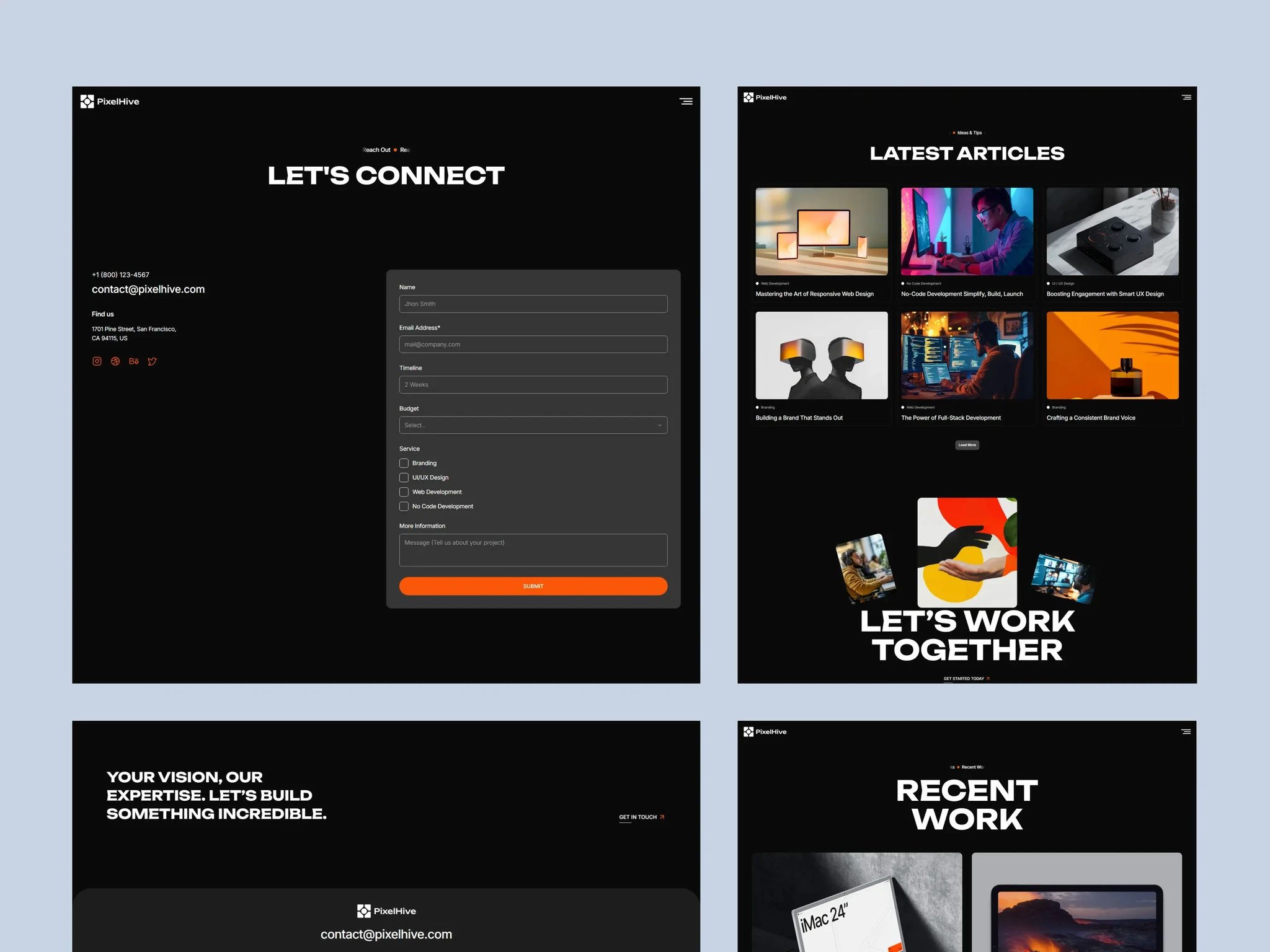Click the PixelHive footer logo
This screenshot has width=1270, height=952.
click(386, 910)
